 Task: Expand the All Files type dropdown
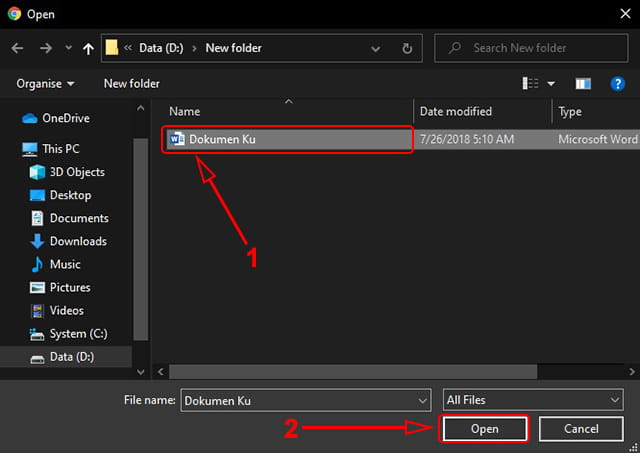coord(614,400)
